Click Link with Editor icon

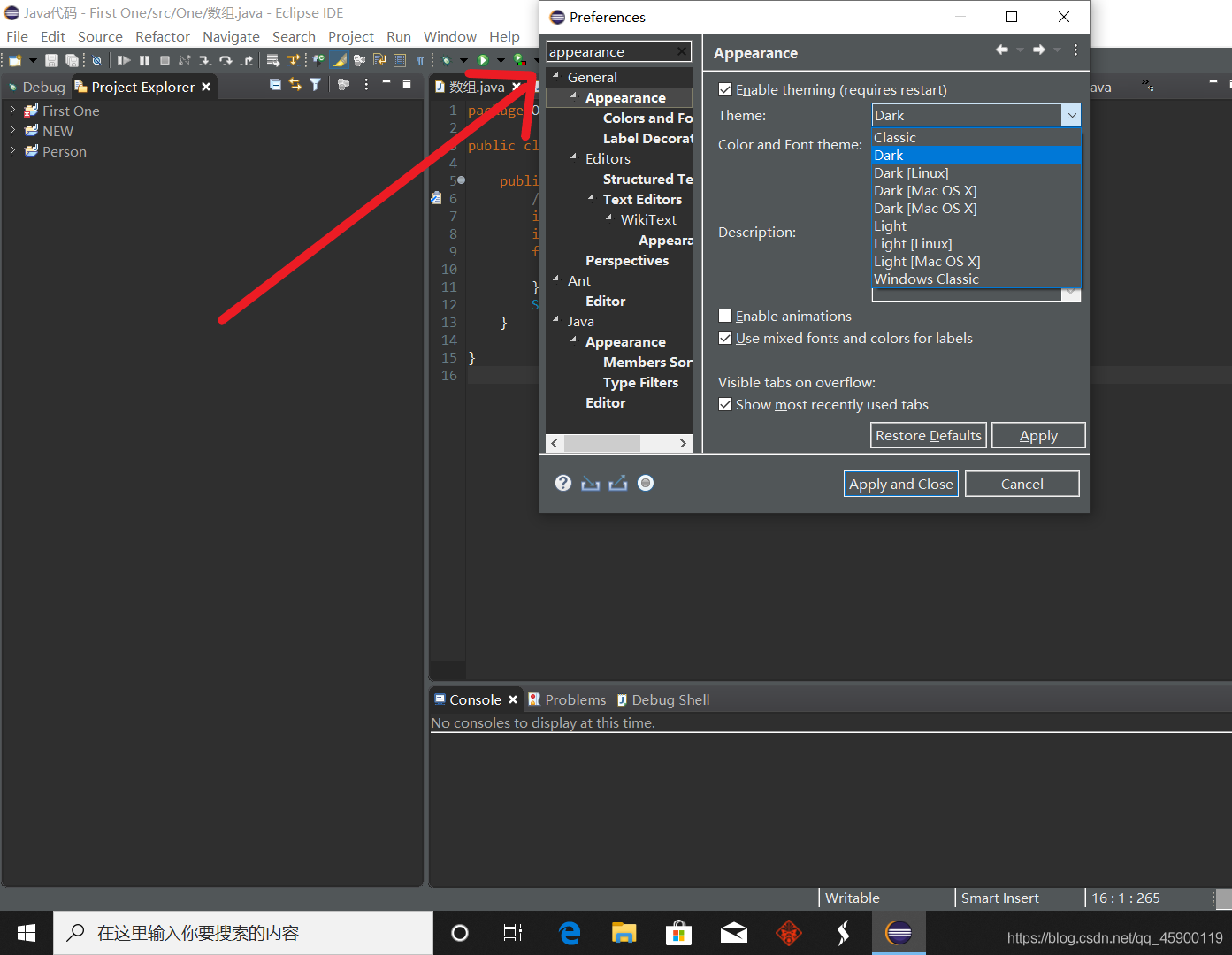pyautogui.click(x=295, y=85)
